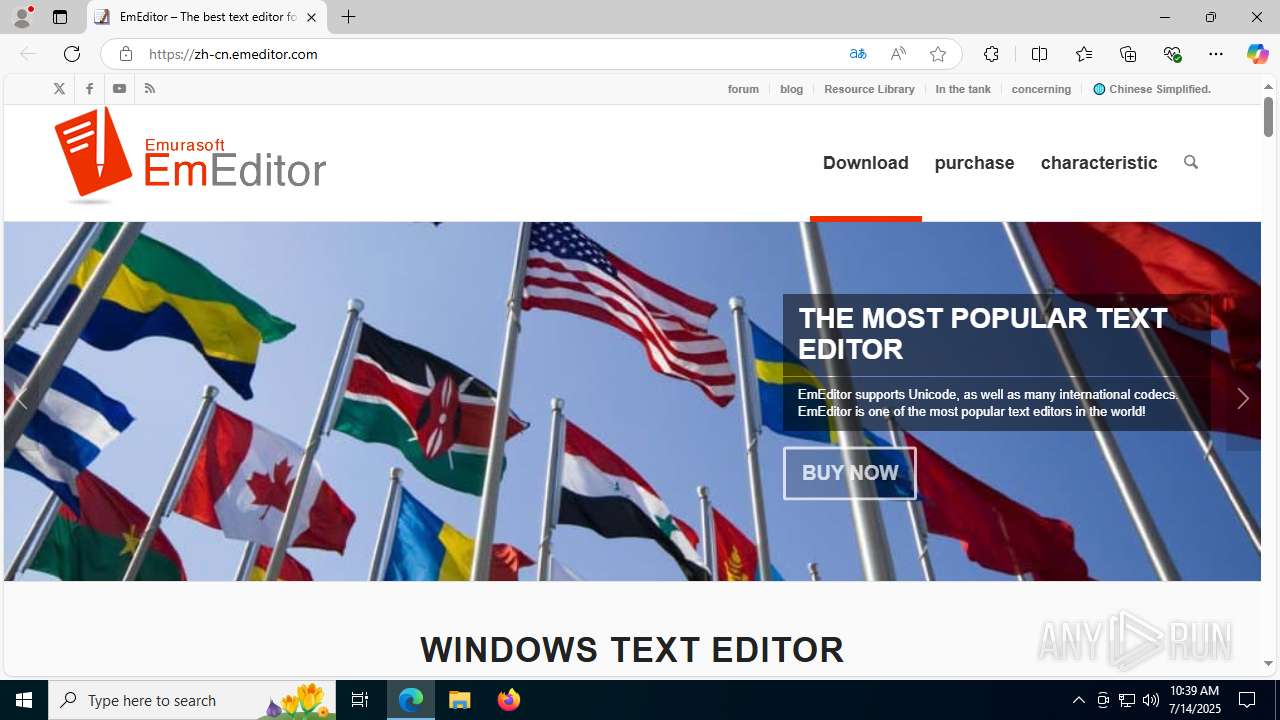
Task: Open the RSS feed icon
Action: click(x=149, y=89)
